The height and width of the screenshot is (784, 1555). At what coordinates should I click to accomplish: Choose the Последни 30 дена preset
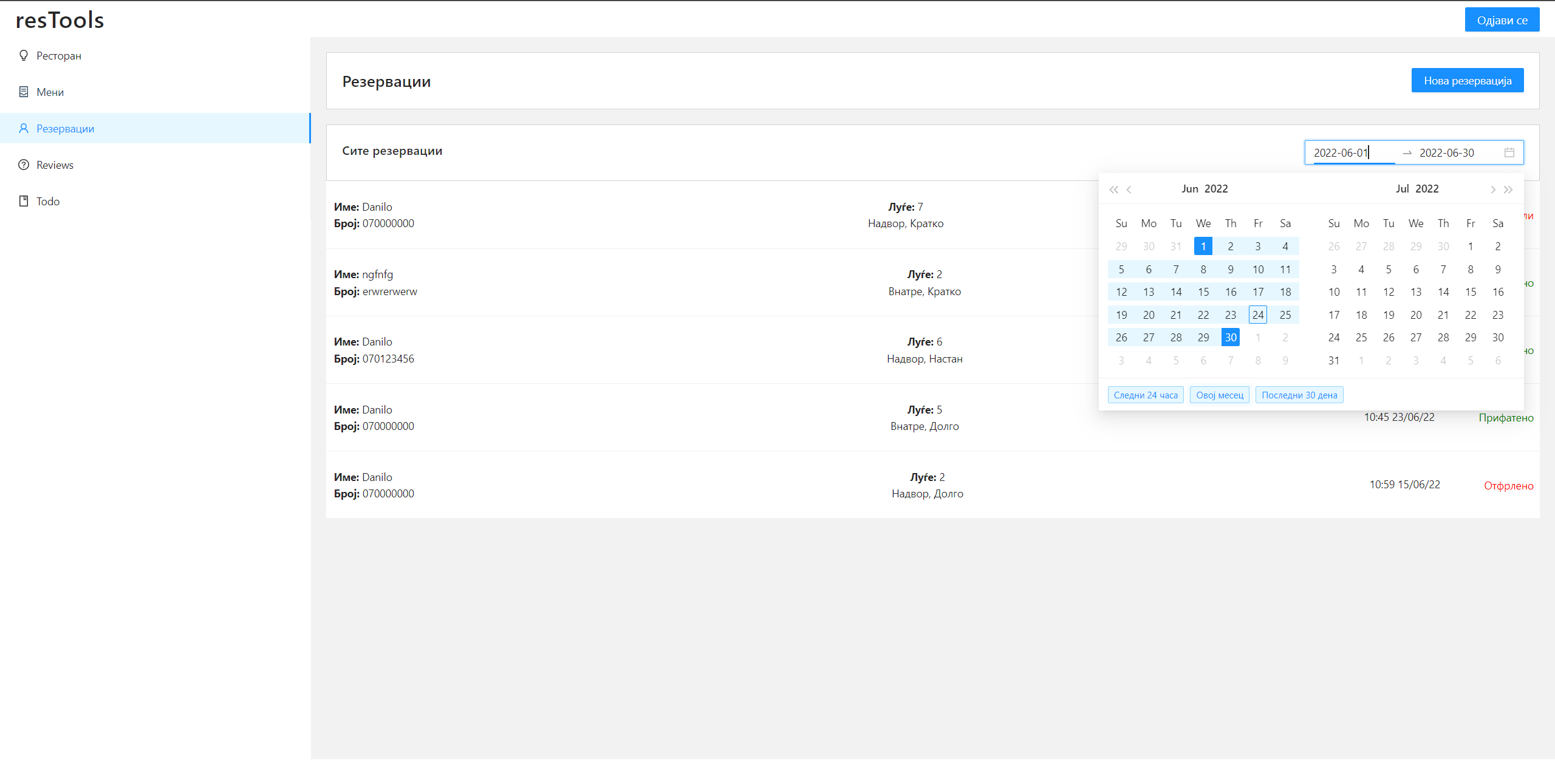click(1299, 395)
